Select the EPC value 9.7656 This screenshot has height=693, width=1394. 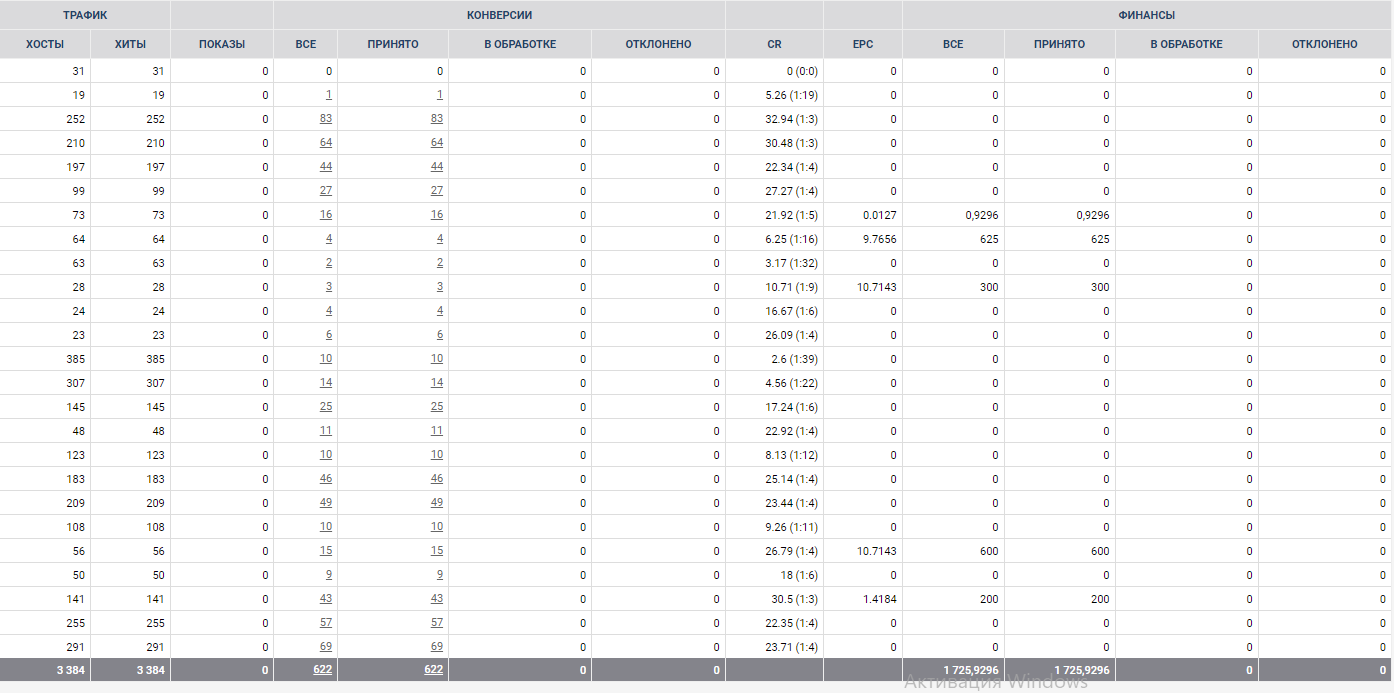click(878, 239)
